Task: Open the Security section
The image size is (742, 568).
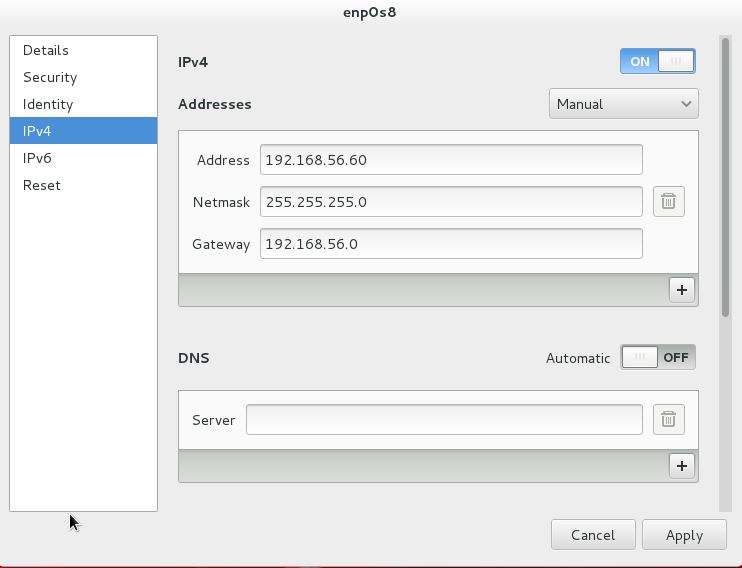Action: 83,77
